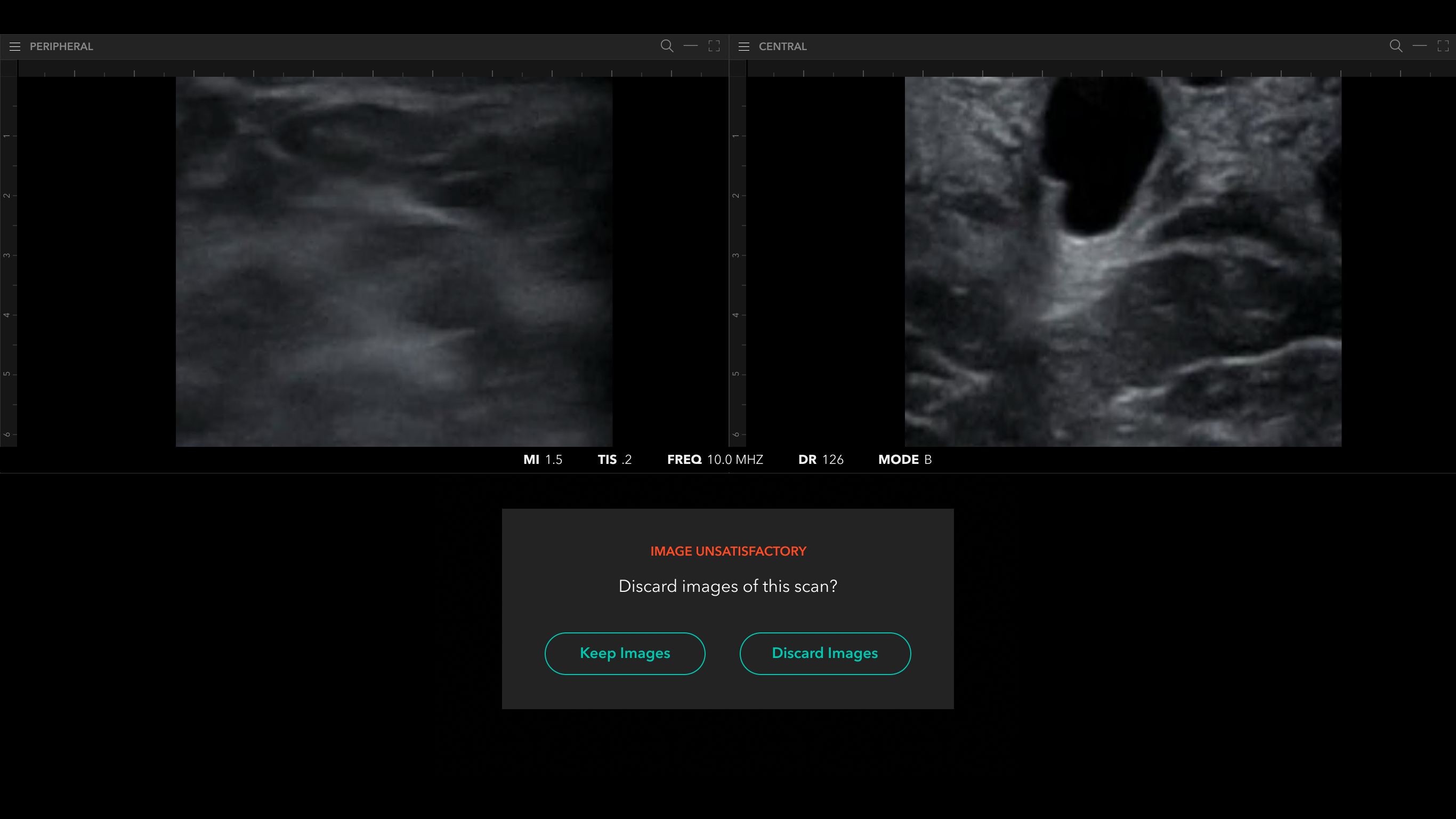Click the Keep Images button

pos(625,653)
